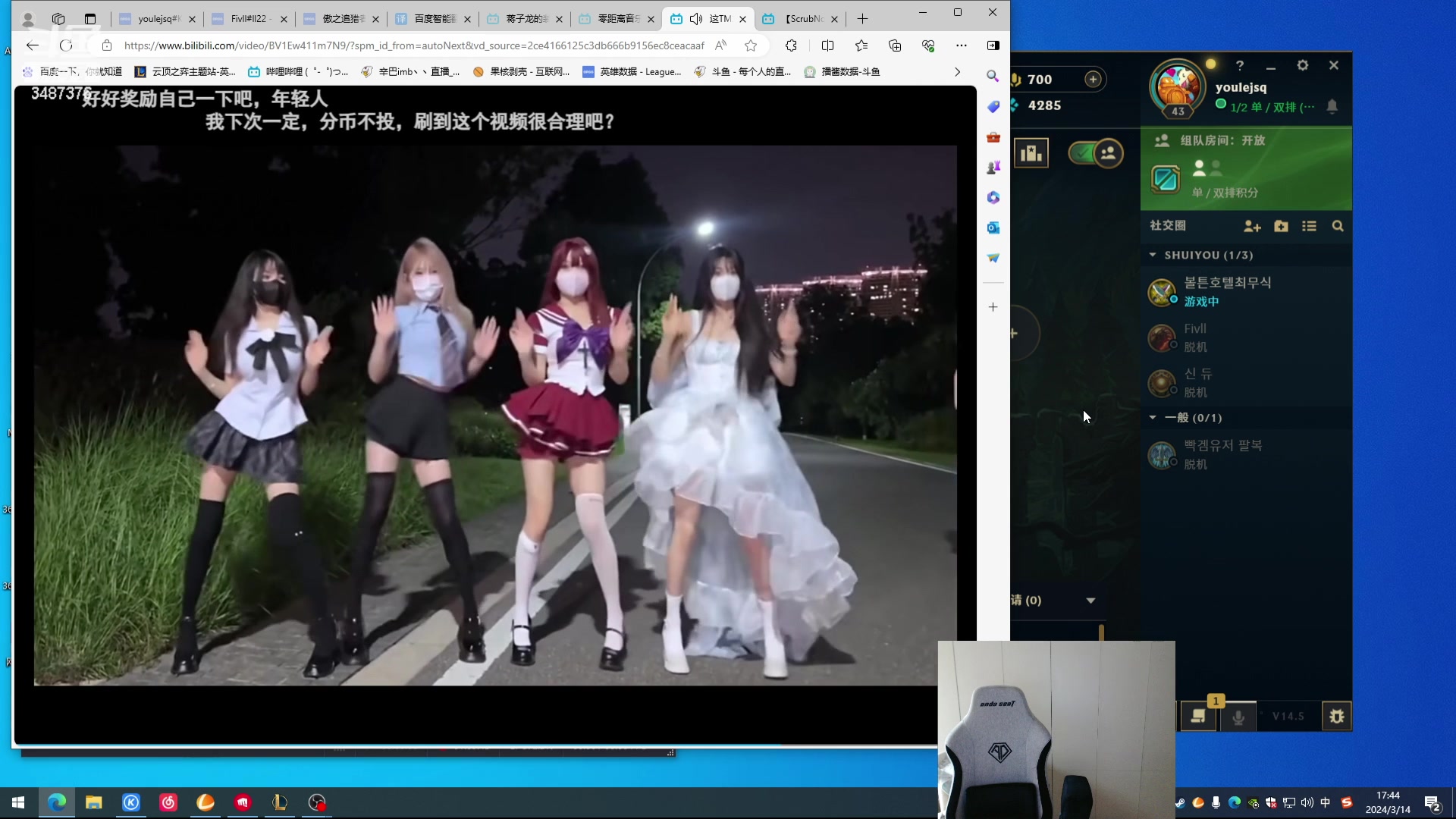Viewport: 1456px width, 819px height.
Task: Collapse the SHUIYOU (1/3) friend group
Action: [1154, 256]
